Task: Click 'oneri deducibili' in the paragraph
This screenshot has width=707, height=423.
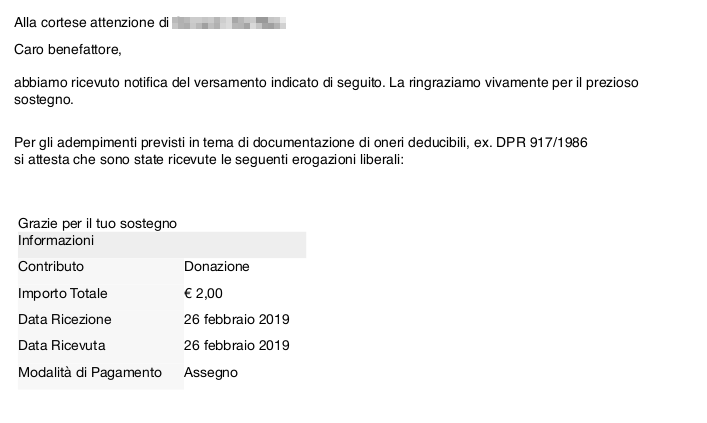Action: [422, 143]
